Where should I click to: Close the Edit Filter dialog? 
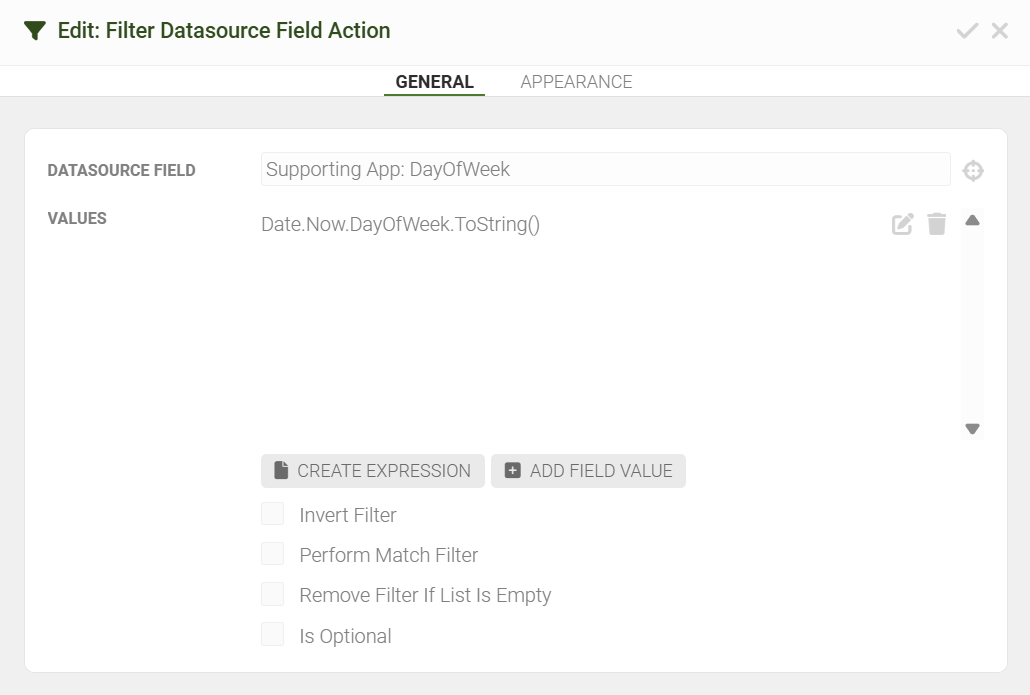click(x=999, y=31)
